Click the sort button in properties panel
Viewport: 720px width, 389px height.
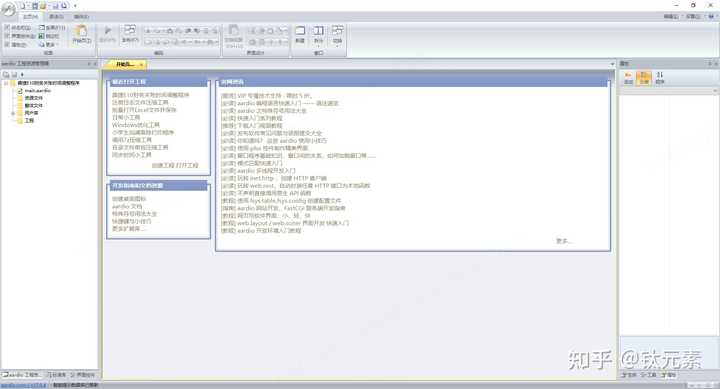[x=660, y=78]
